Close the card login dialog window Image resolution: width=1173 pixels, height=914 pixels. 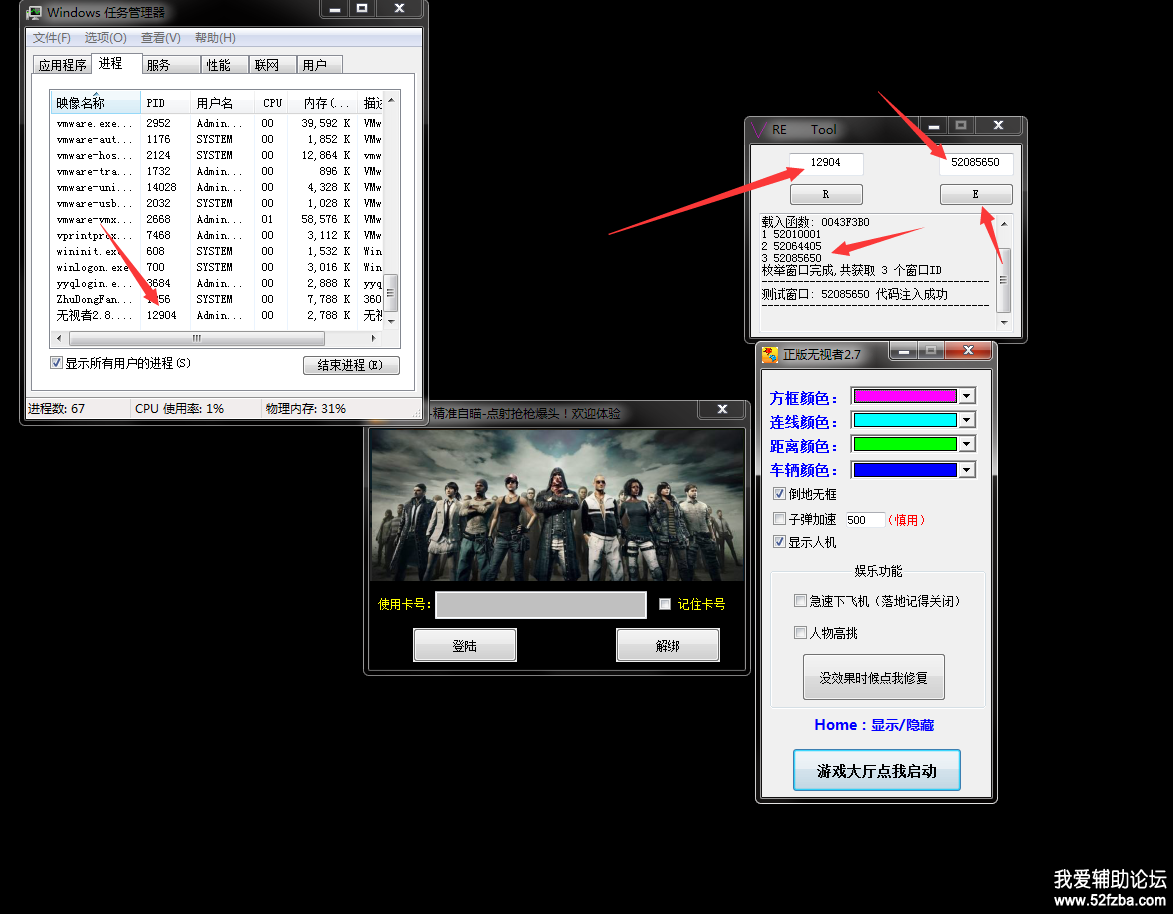coord(722,410)
